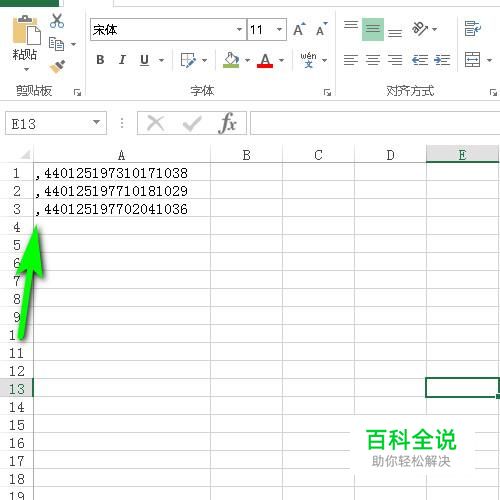
Task: Select column A header
Action: pyautogui.click(x=122, y=155)
